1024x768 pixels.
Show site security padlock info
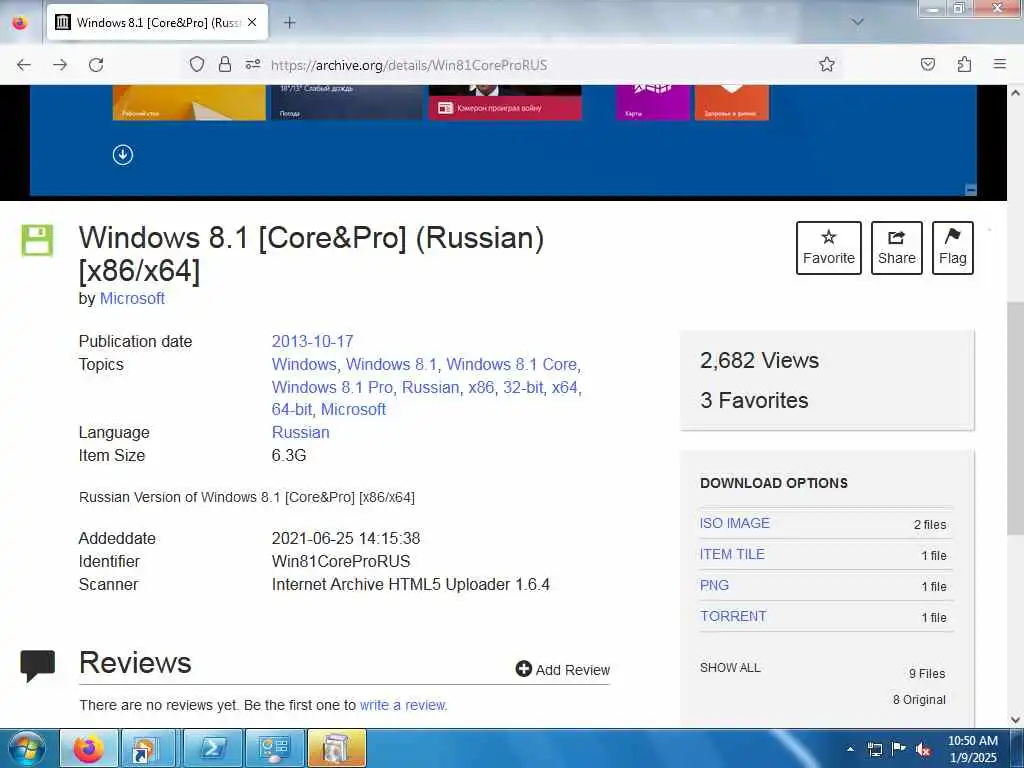[225, 64]
